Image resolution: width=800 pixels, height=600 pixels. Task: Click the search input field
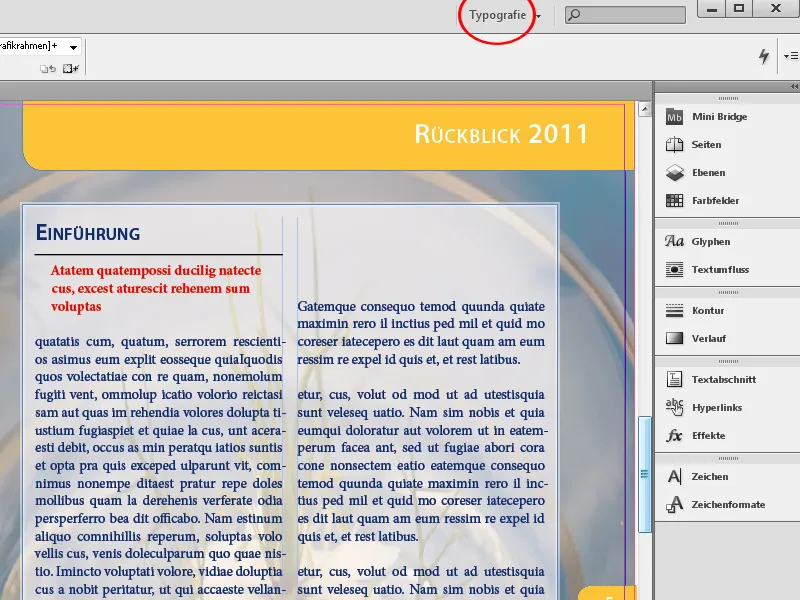coord(625,15)
